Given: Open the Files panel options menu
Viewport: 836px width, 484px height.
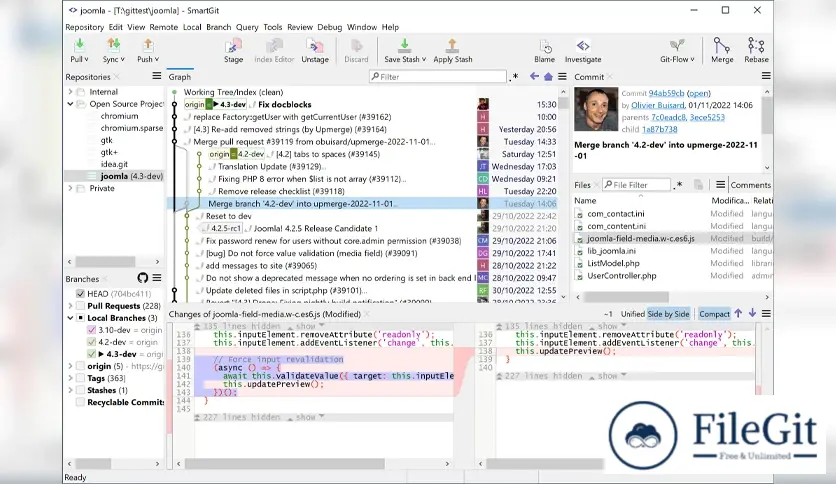Looking at the screenshot, I should click(720, 184).
